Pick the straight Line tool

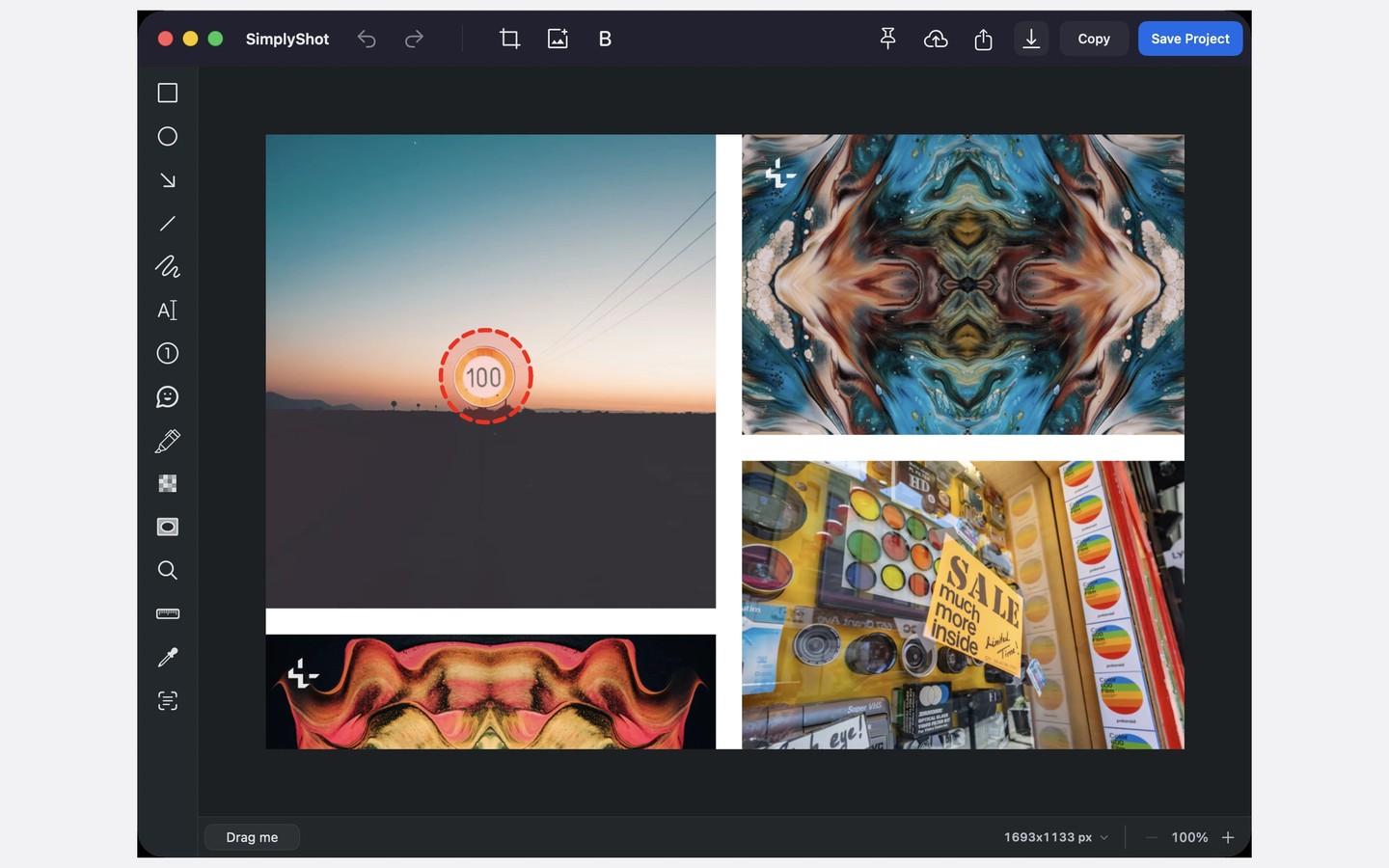168,224
